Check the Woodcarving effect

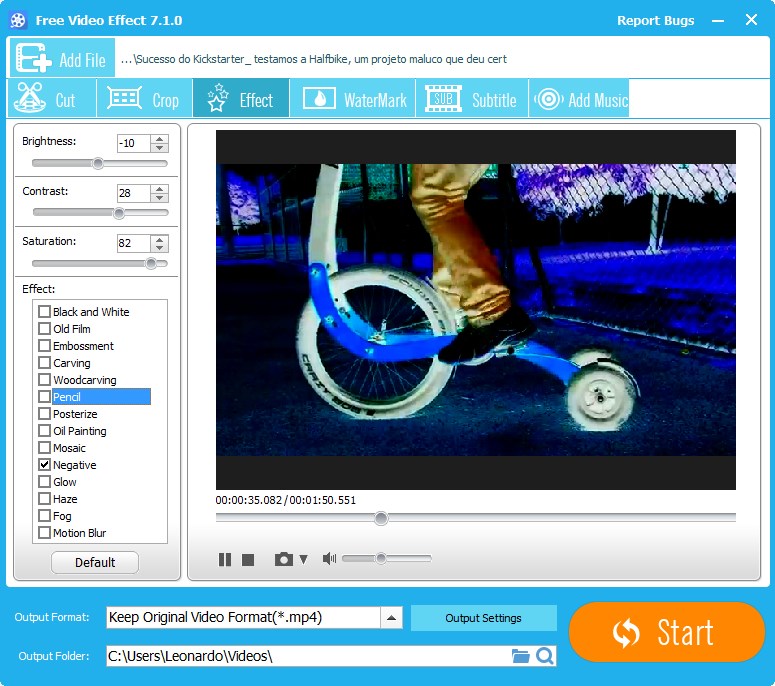[44, 380]
